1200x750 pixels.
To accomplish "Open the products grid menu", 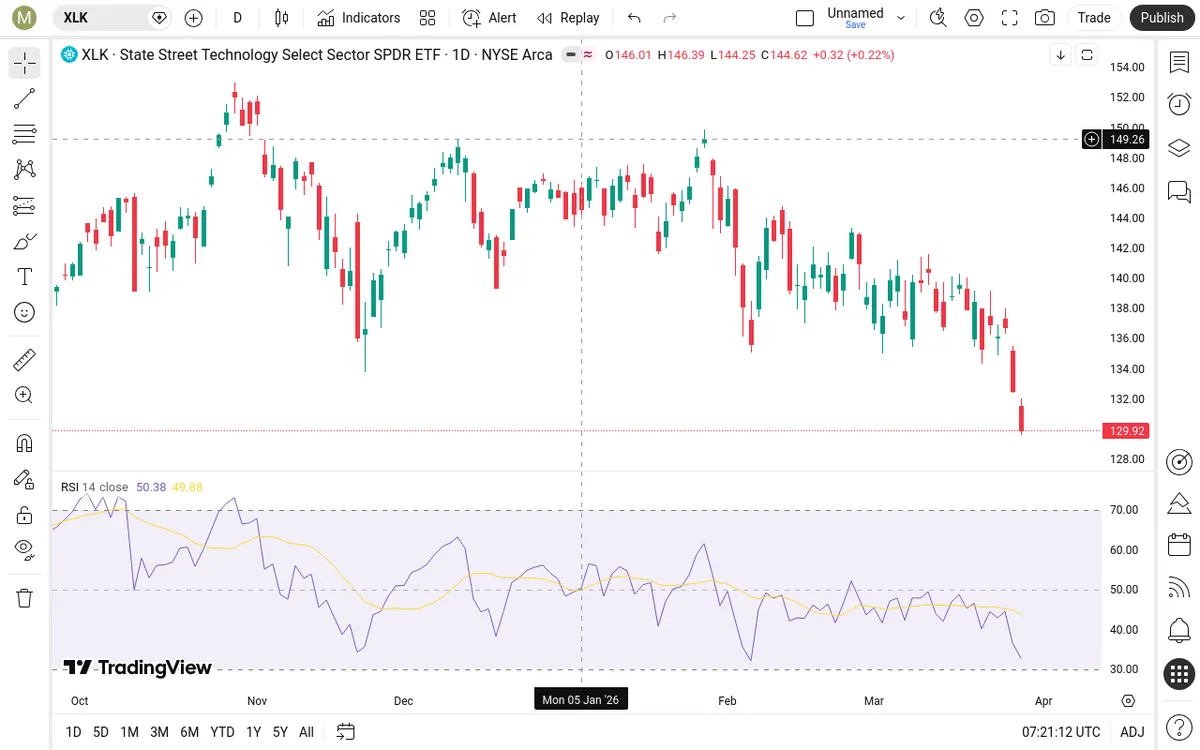I will coord(1180,674).
